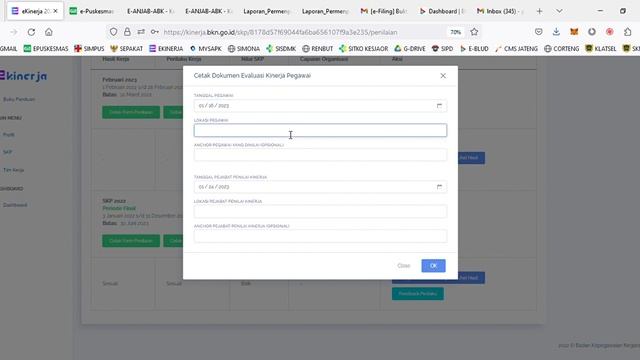Confirm dialog with OK button
640x360 pixels.
pyautogui.click(x=433, y=266)
